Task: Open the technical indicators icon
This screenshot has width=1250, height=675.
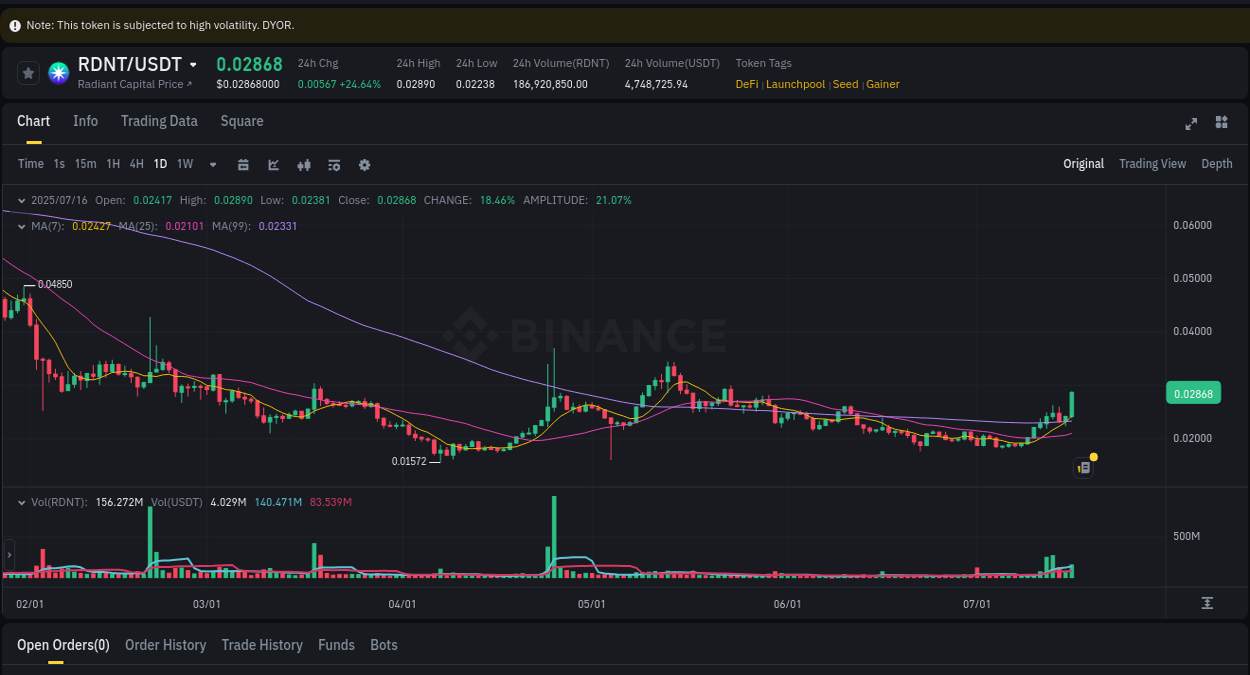Action: (x=334, y=164)
